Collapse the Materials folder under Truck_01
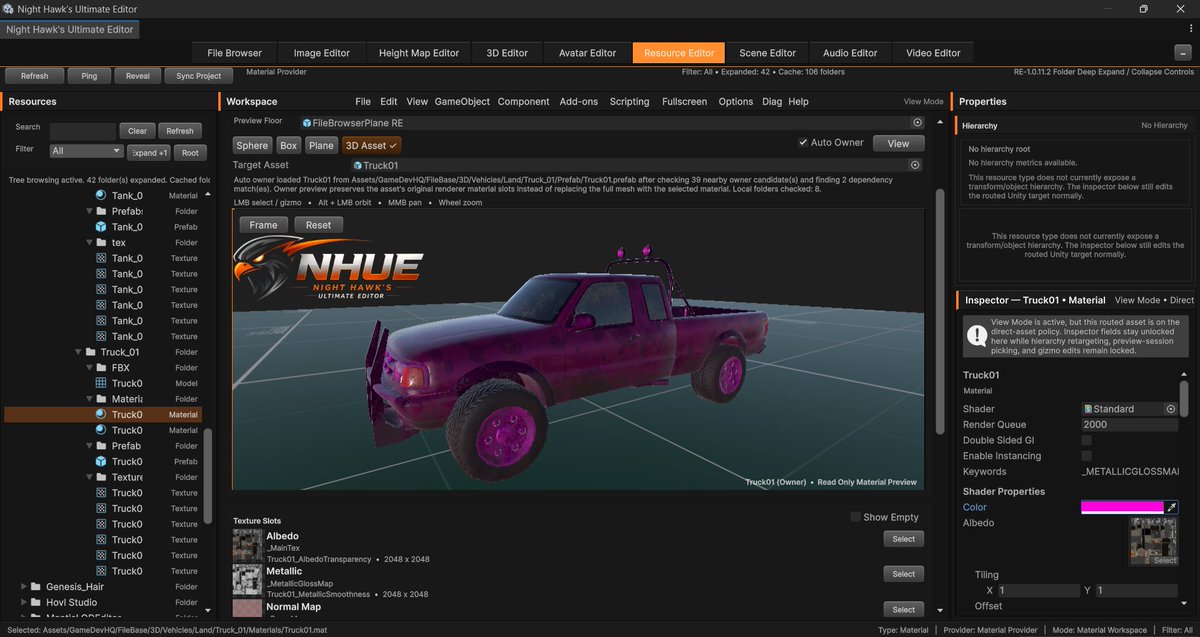This screenshot has height=637, width=1200. tap(89, 399)
